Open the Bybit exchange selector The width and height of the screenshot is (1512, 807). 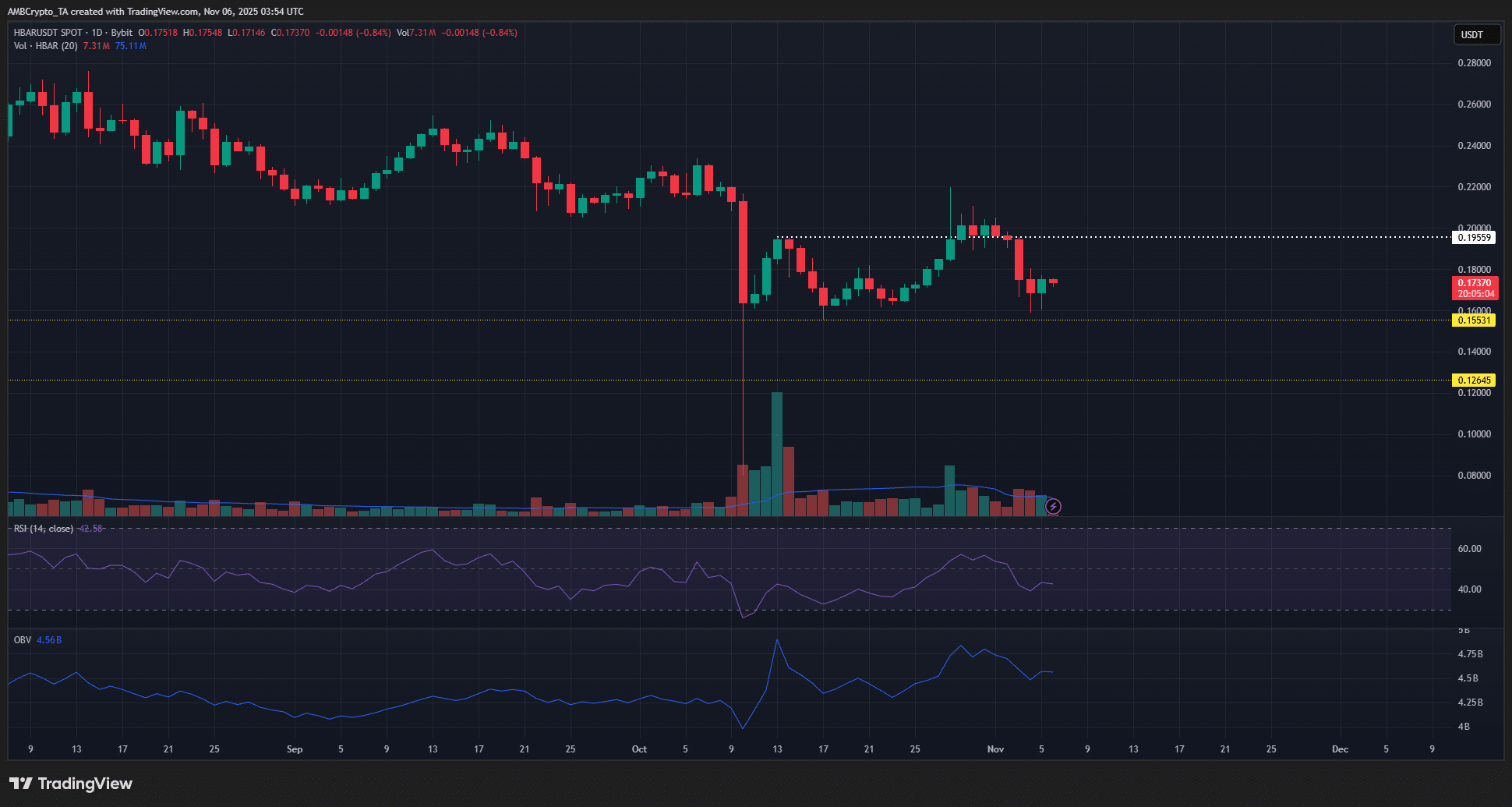point(122,33)
